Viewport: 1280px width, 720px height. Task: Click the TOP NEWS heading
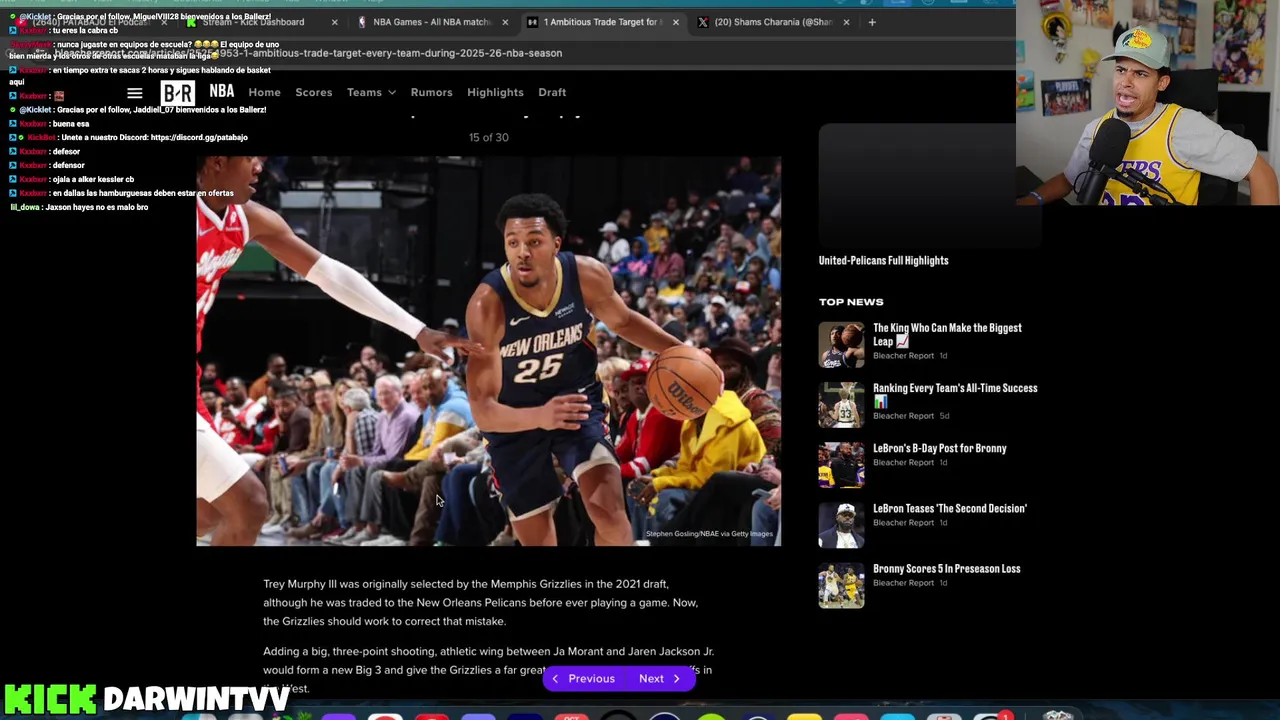tap(851, 302)
